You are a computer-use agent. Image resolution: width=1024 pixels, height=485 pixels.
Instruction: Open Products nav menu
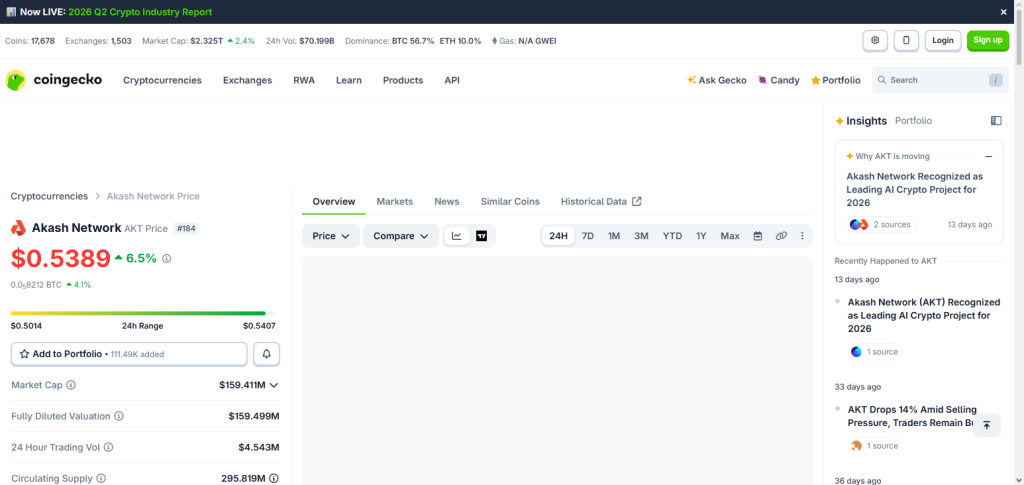(x=403, y=80)
